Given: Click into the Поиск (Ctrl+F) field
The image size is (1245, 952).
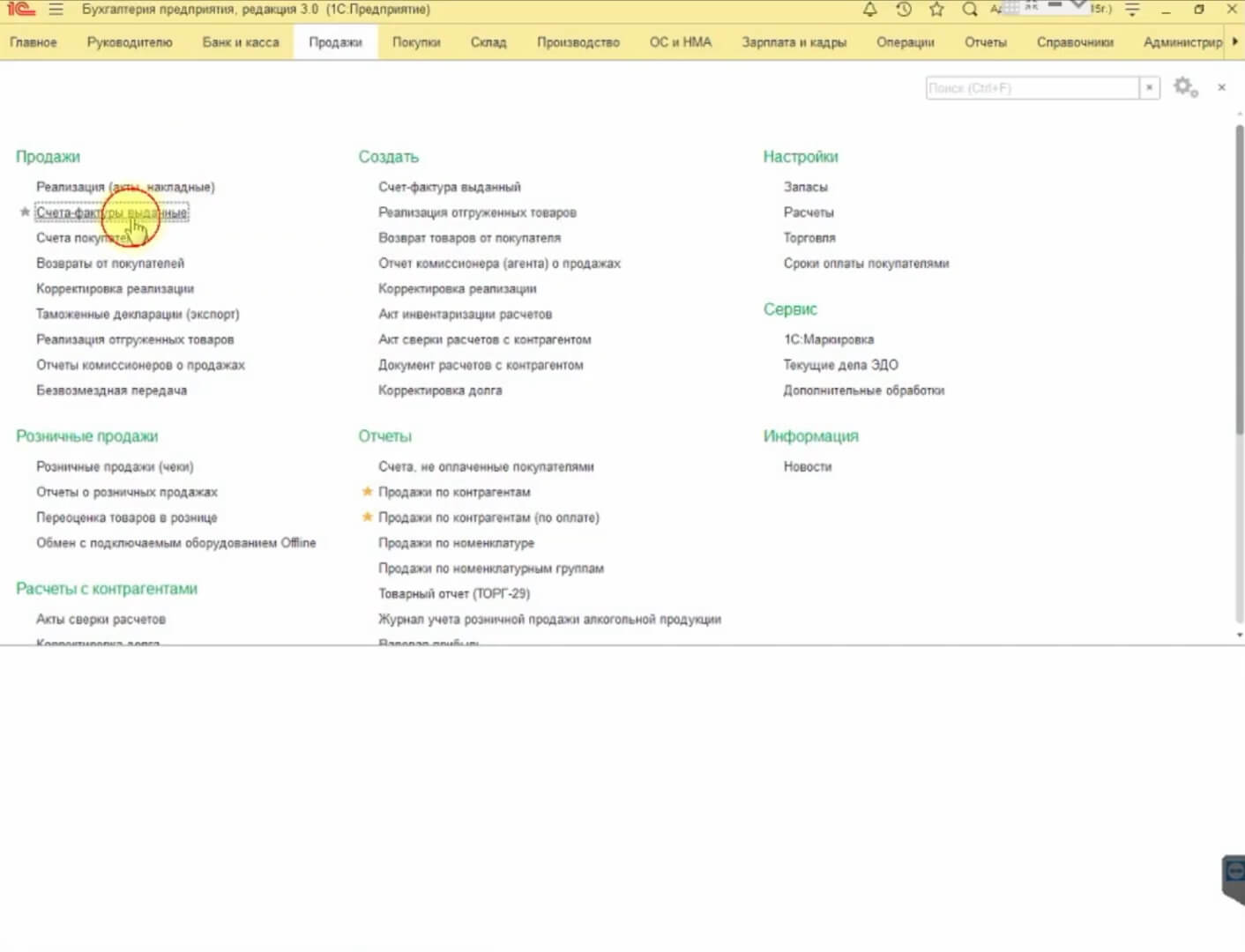Looking at the screenshot, I should 1033,88.
